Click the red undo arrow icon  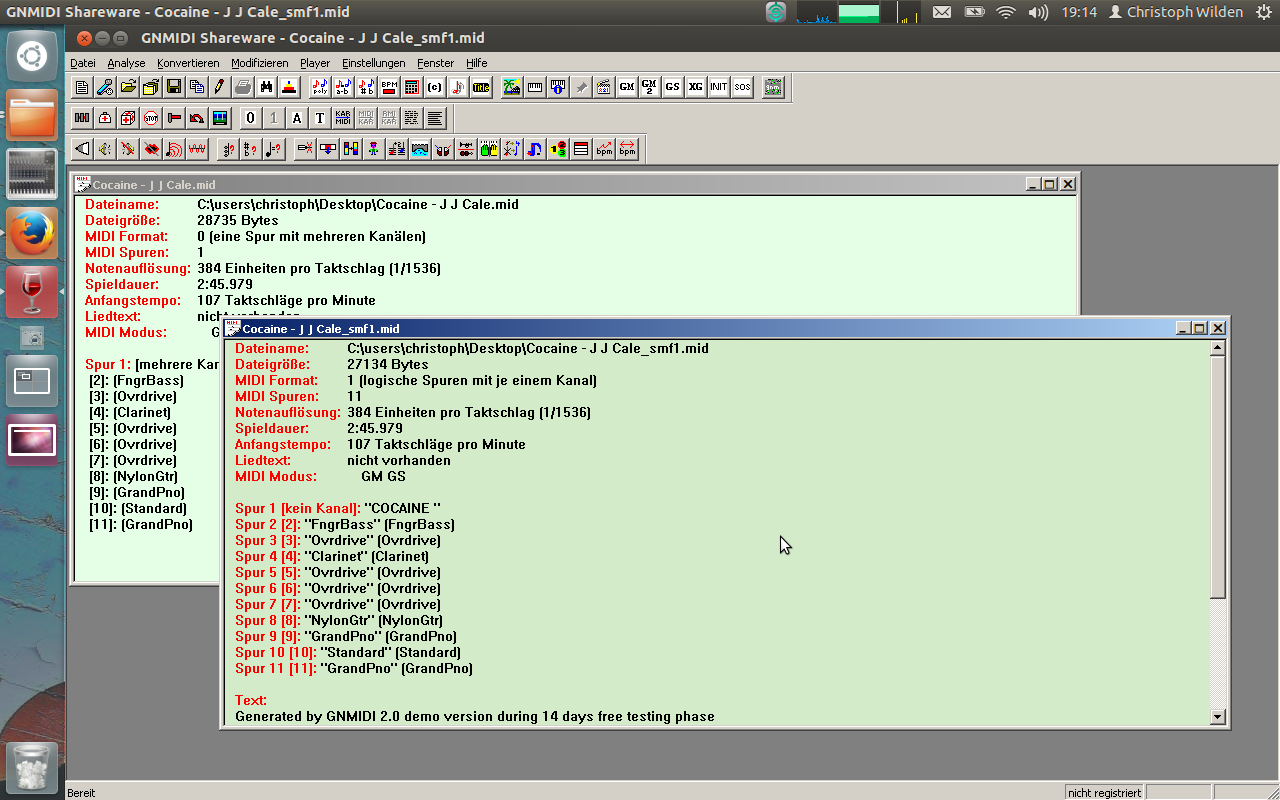click(x=196, y=118)
